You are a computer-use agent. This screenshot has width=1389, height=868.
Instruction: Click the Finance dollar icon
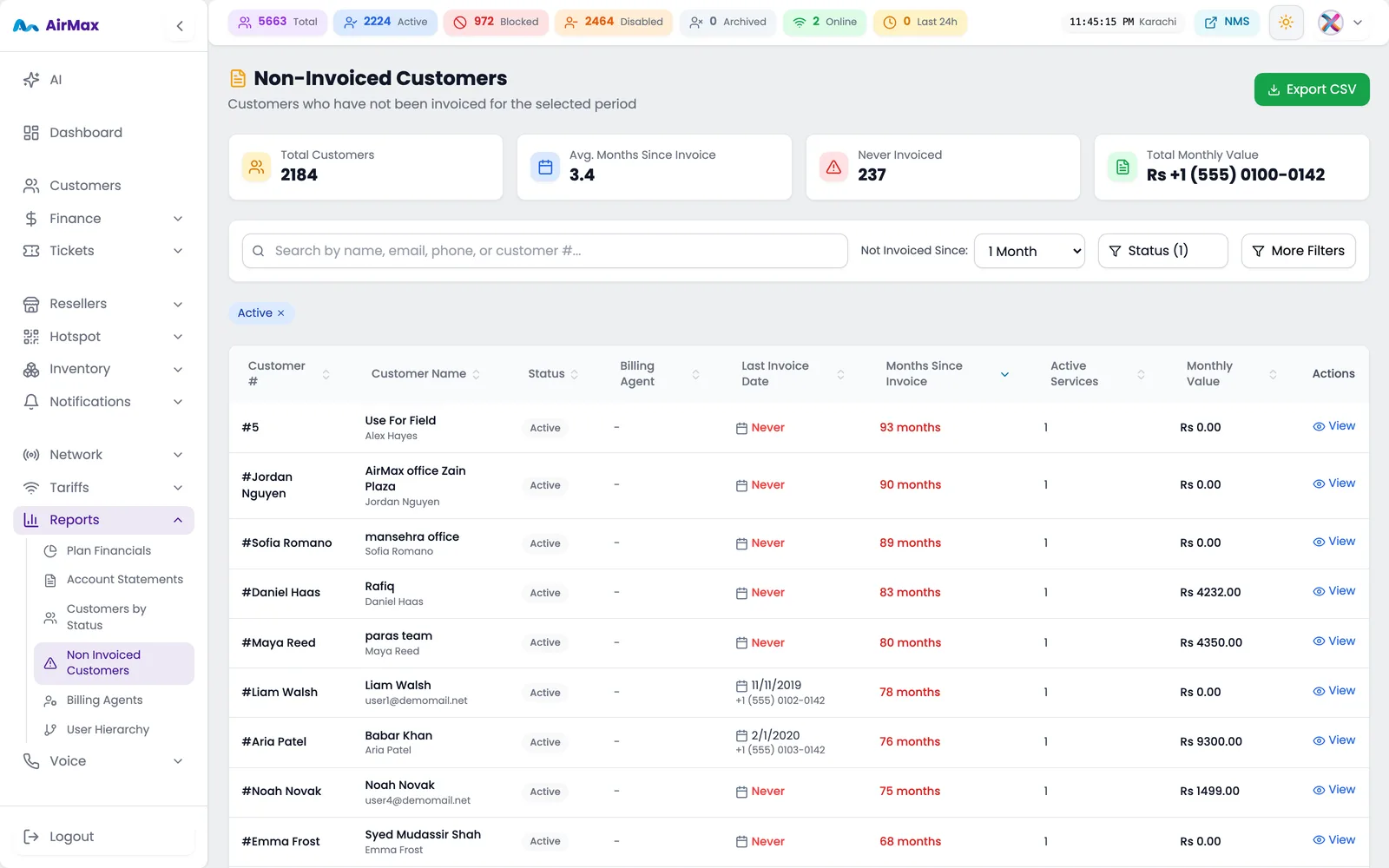click(31, 219)
